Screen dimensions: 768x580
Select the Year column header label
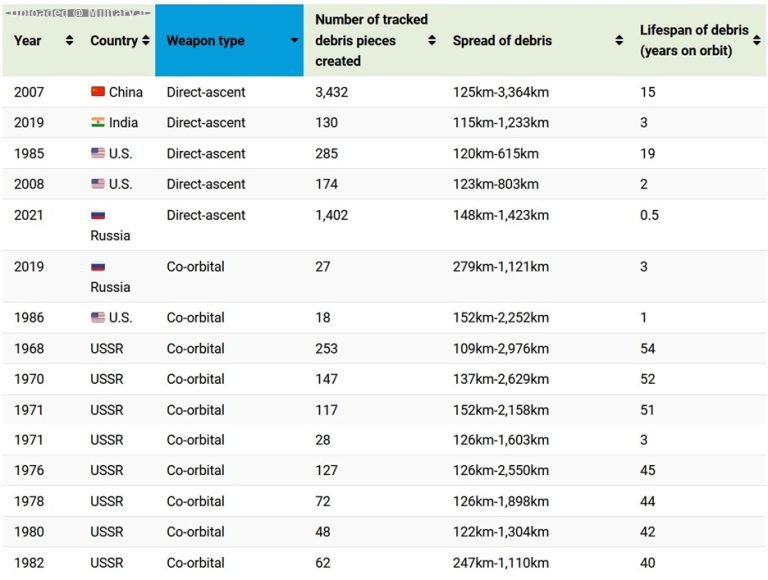point(27,41)
